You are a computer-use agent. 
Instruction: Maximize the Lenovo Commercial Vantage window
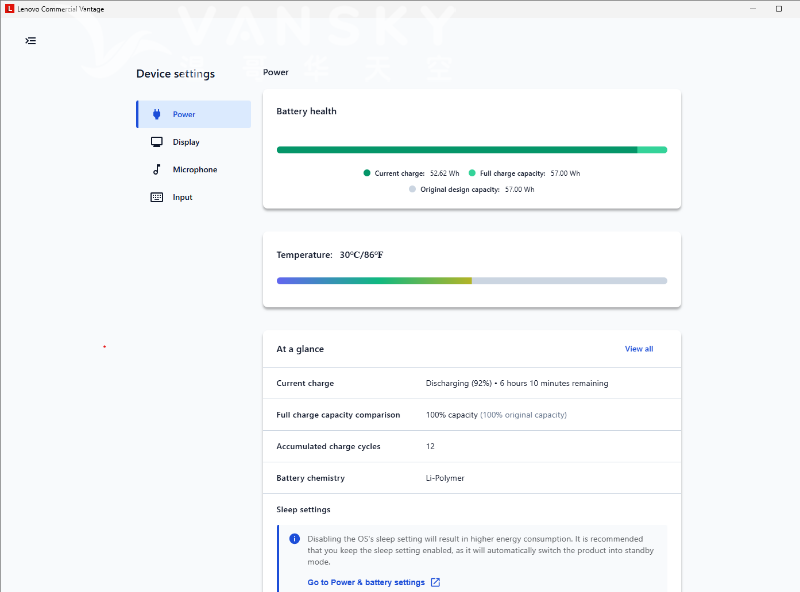(779, 9)
